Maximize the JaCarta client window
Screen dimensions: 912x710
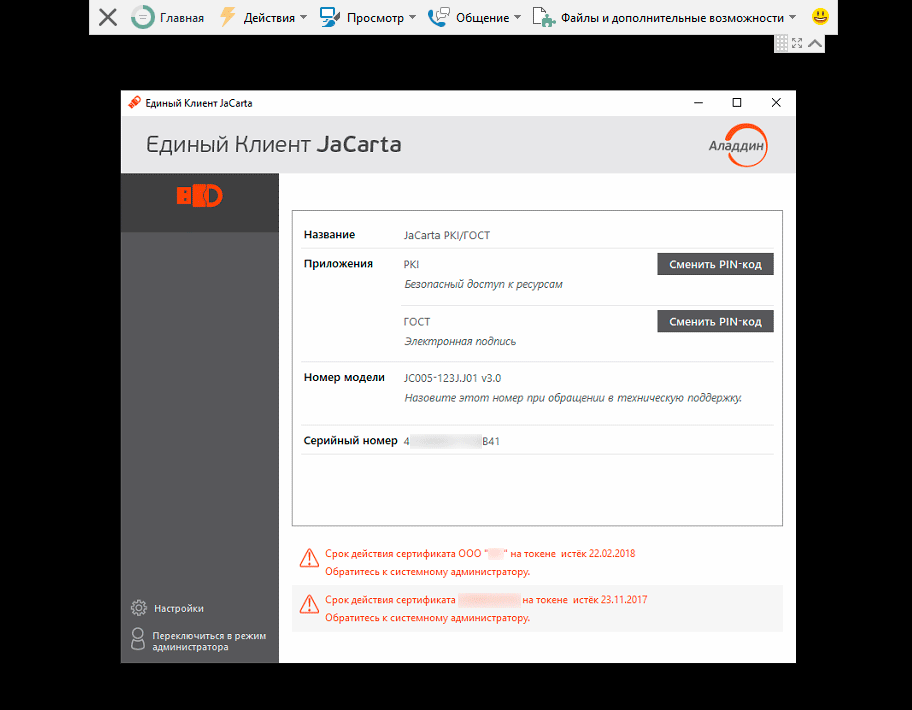737,103
